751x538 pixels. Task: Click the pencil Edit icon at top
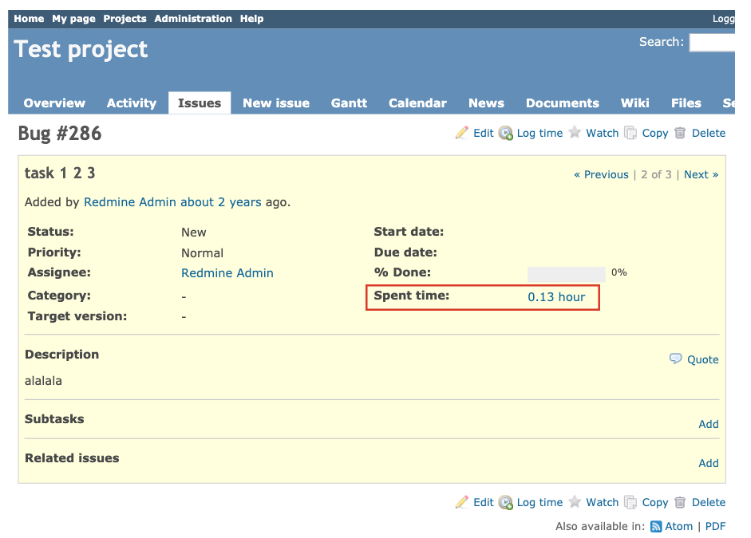click(x=461, y=133)
